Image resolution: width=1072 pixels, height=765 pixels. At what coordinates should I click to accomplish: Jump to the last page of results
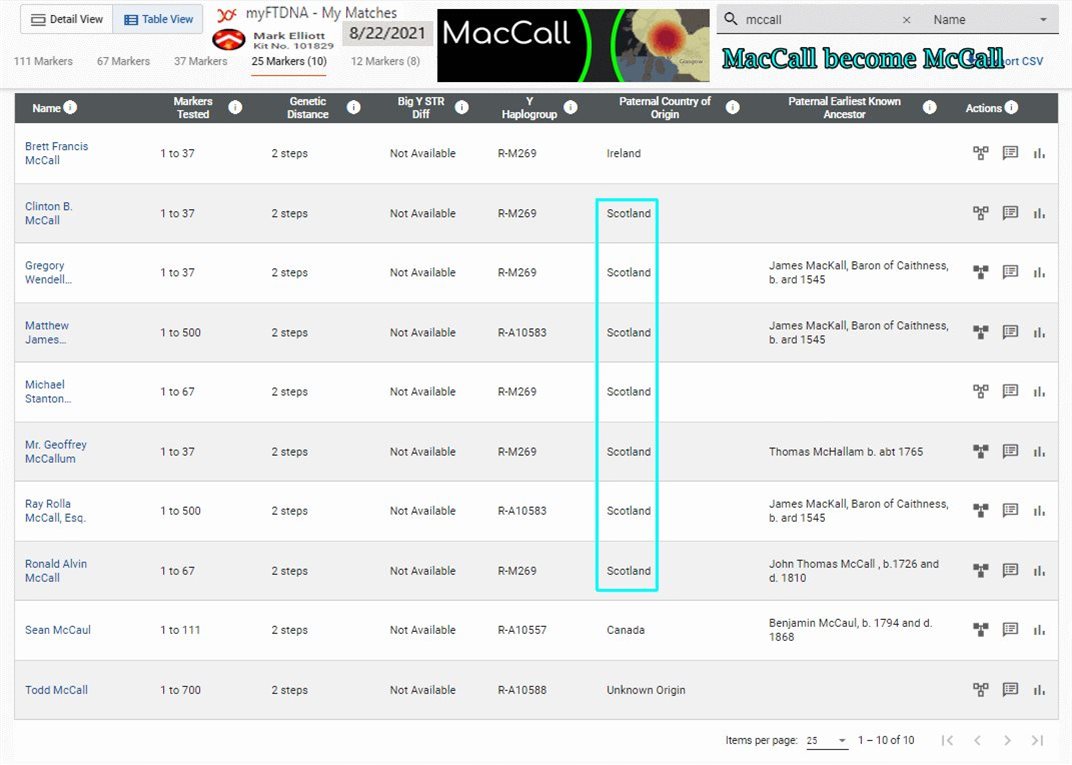[x=1037, y=740]
